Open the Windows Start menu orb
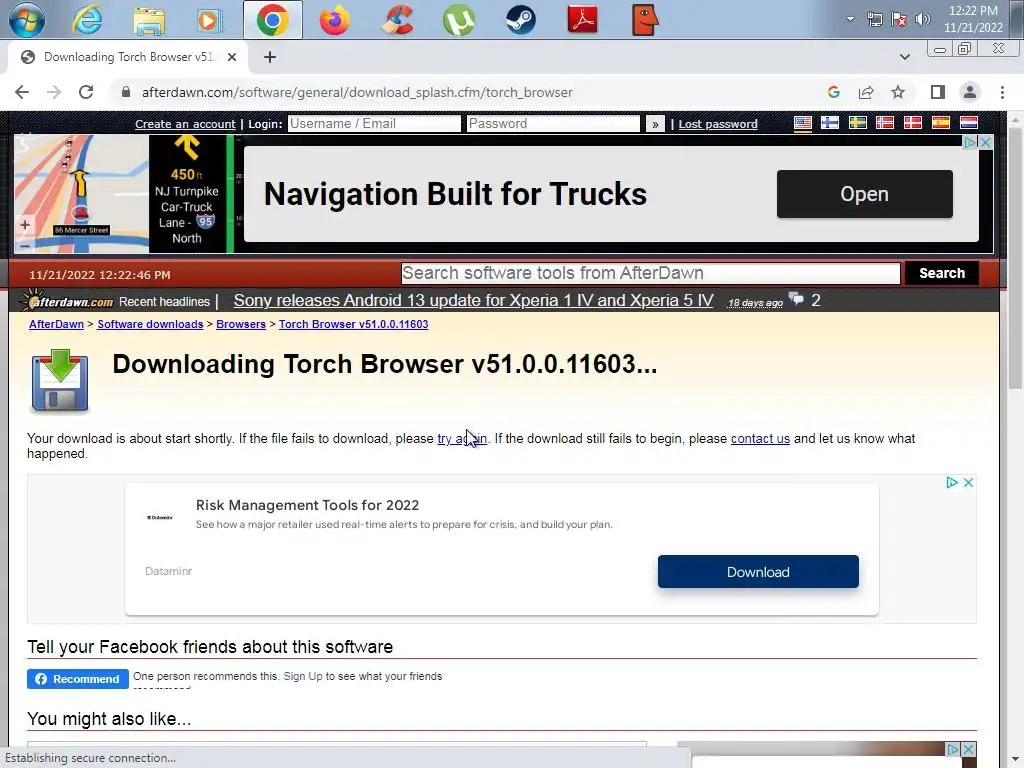The width and height of the screenshot is (1024, 768). [27, 20]
